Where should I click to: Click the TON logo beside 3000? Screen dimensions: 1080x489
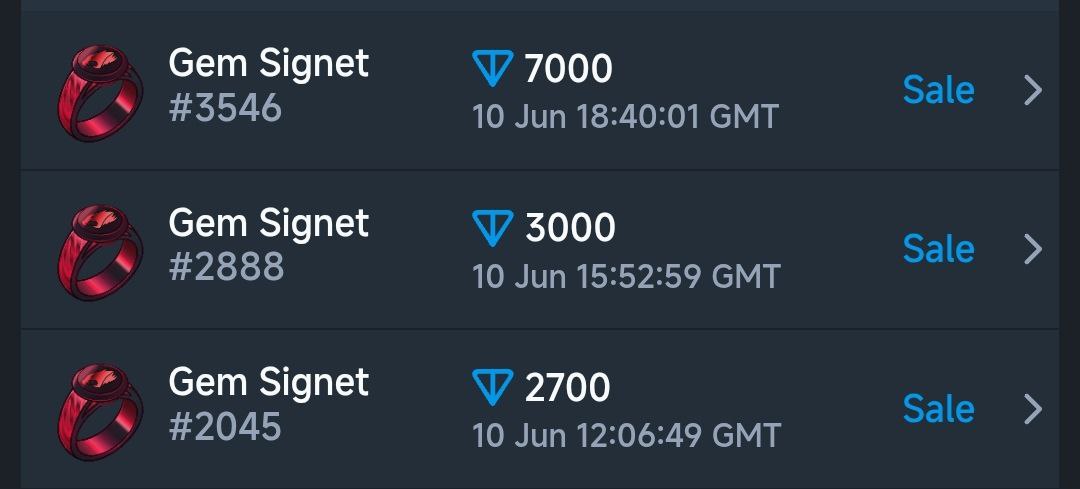(492, 228)
